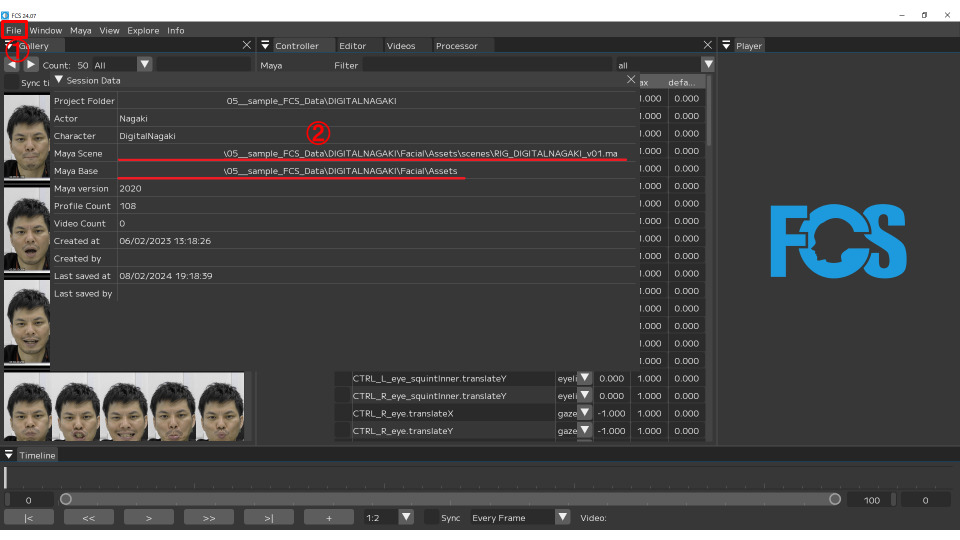
Task: Open the File menu
Action: coord(13,30)
